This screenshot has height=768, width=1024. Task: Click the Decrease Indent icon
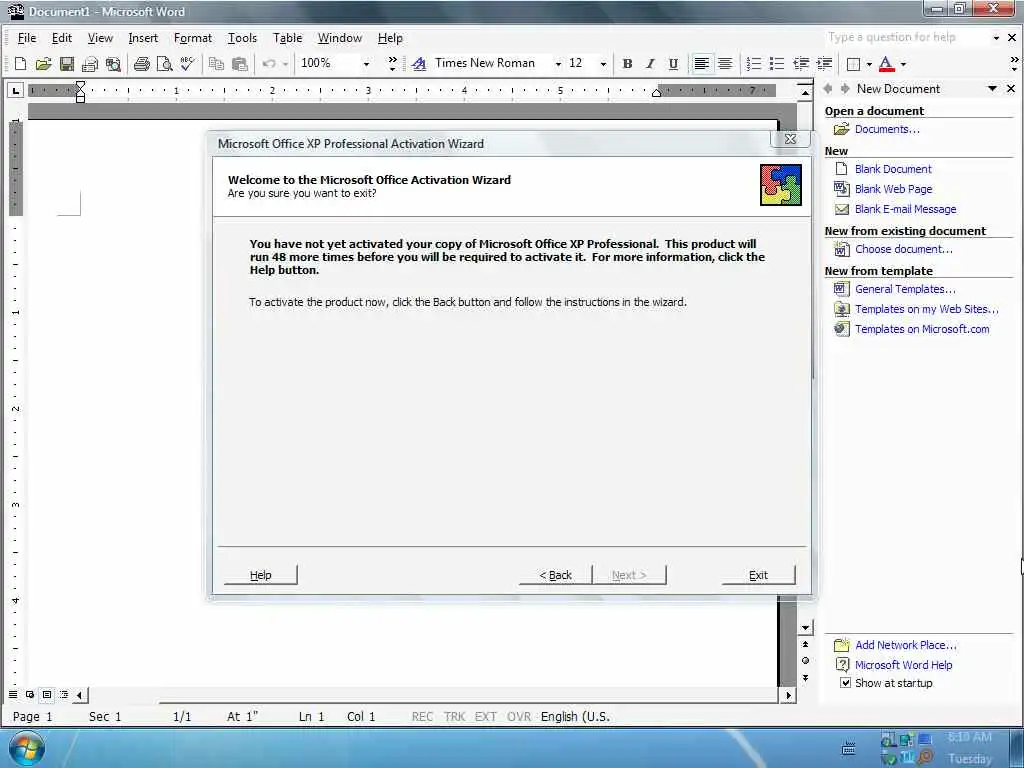801,63
